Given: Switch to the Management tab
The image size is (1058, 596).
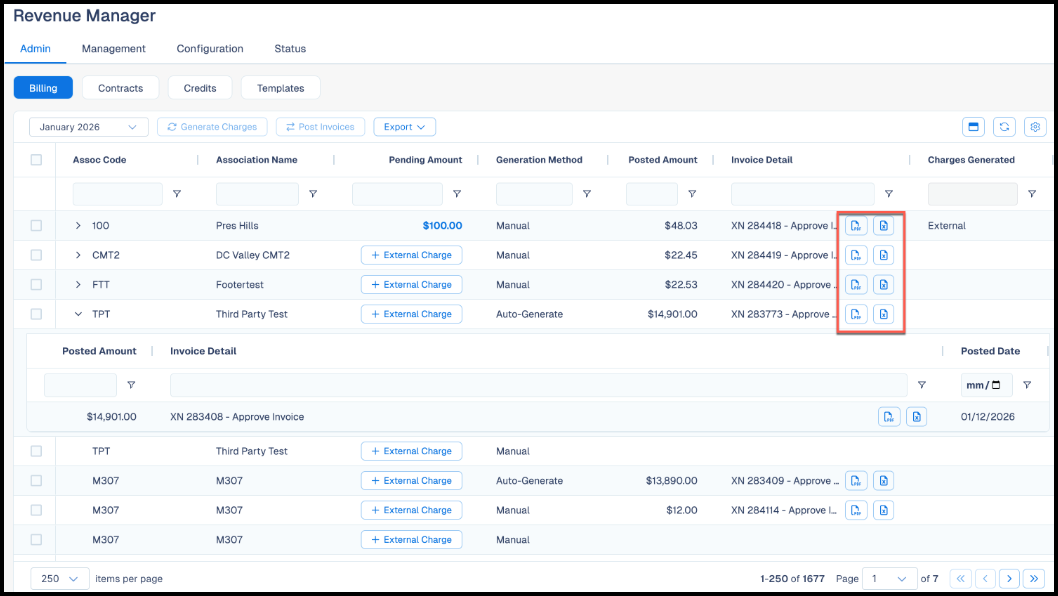Looking at the screenshot, I should [113, 49].
